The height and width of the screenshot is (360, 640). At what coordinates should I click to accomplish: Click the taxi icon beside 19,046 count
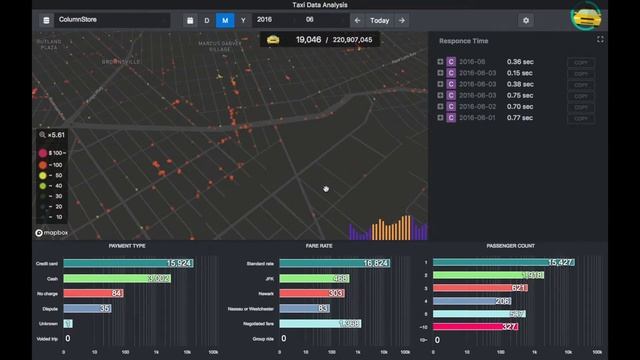click(273, 40)
